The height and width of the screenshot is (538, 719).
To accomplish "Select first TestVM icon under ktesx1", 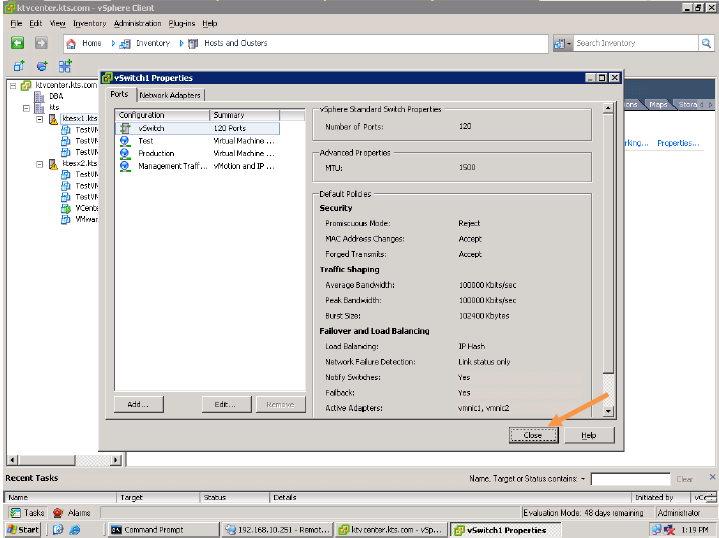I will tap(66, 130).
